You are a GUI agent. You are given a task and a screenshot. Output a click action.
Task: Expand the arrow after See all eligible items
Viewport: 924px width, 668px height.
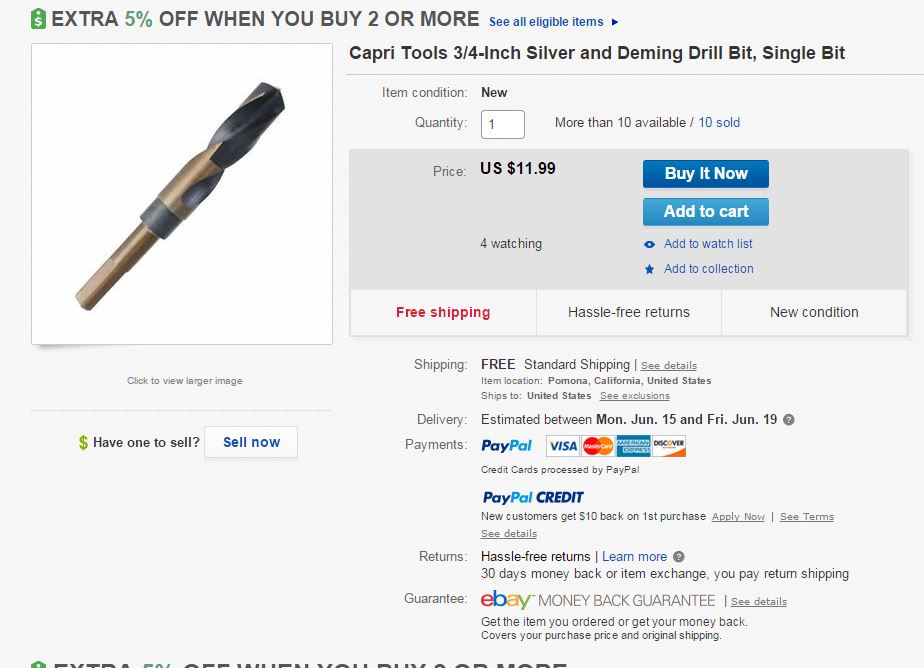pyautogui.click(x=614, y=22)
